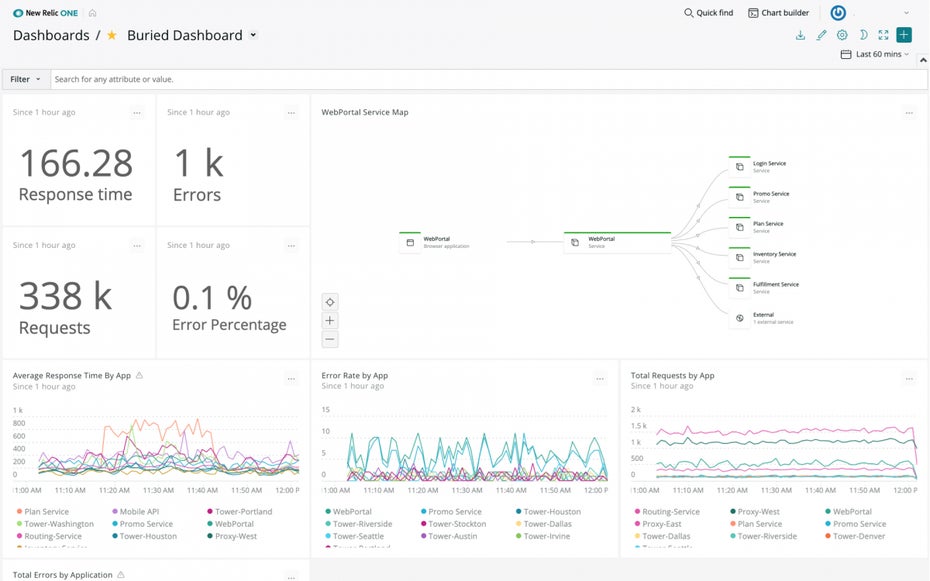Expand the Buried Dashboard title chevron
The height and width of the screenshot is (581, 930).
click(253, 34)
